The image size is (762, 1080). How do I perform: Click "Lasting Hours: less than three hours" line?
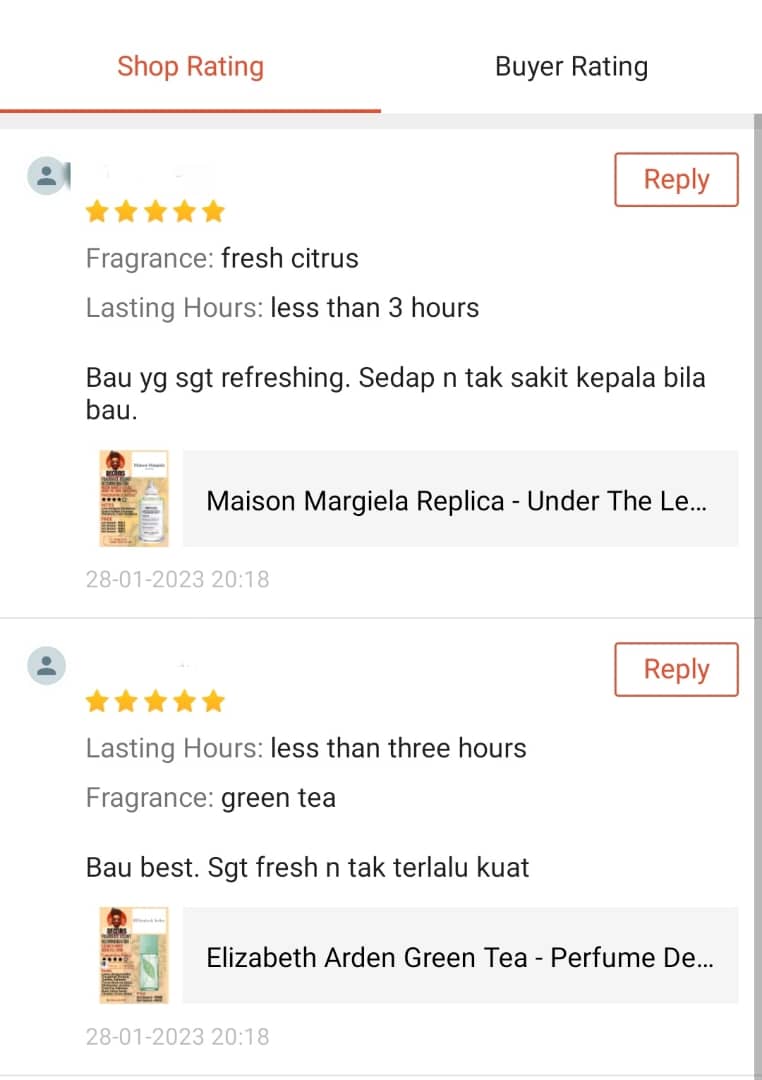306,748
